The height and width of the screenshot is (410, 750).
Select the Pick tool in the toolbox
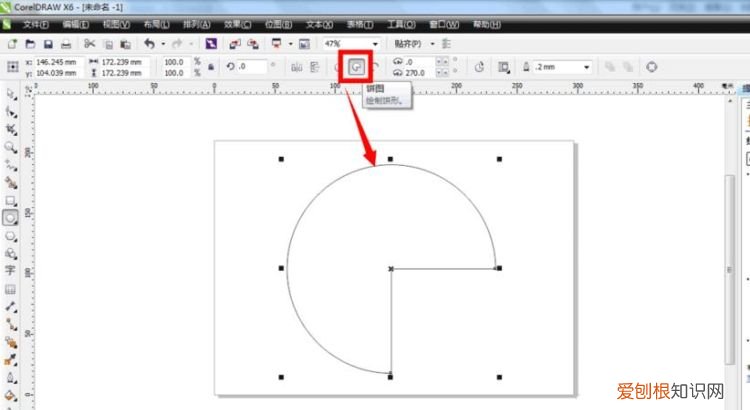point(11,93)
